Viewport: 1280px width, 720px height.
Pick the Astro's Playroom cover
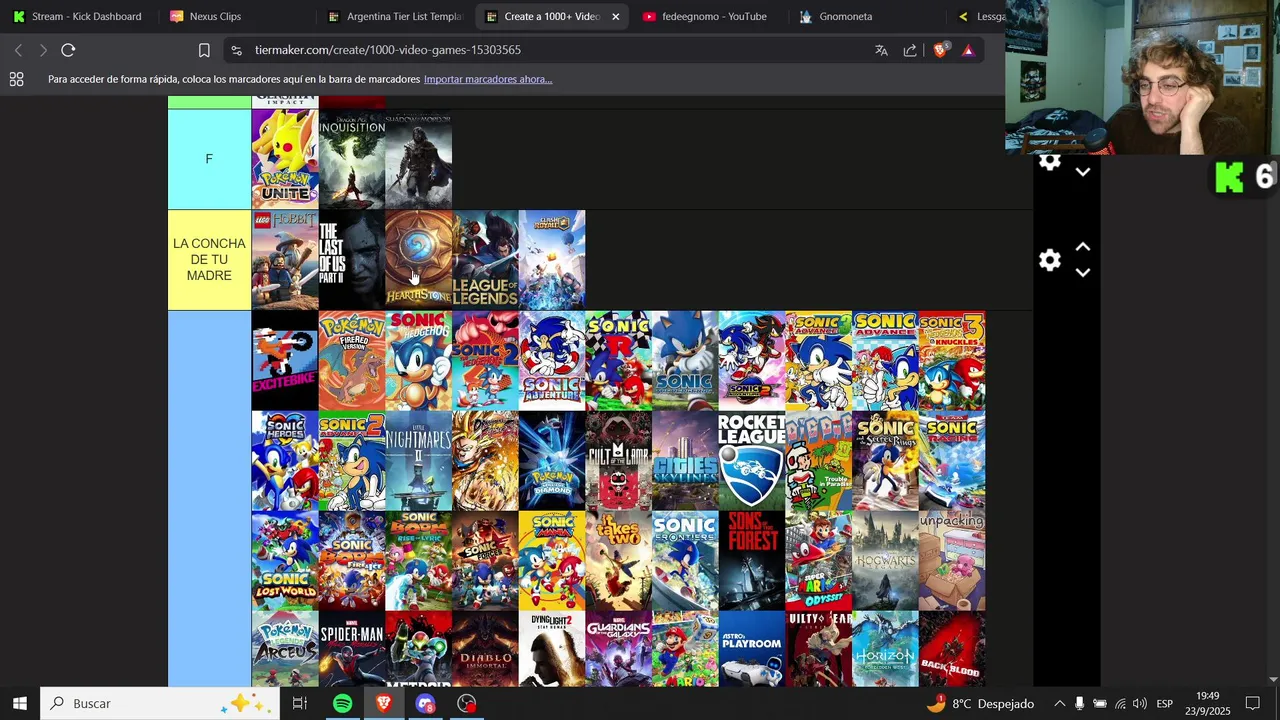click(752, 649)
